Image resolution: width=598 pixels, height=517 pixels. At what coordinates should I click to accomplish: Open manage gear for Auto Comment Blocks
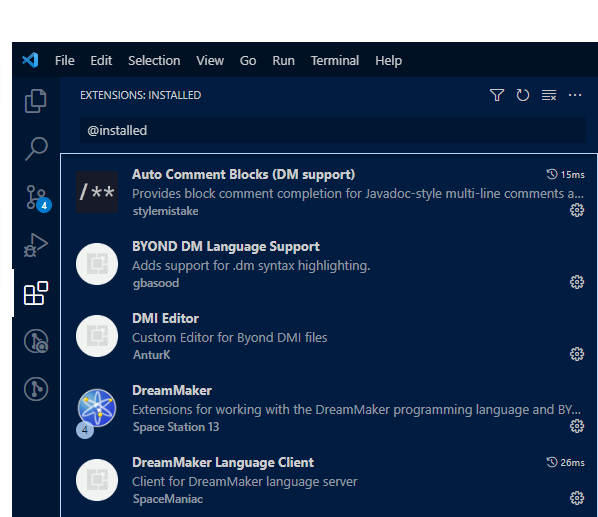pos(577,210)
